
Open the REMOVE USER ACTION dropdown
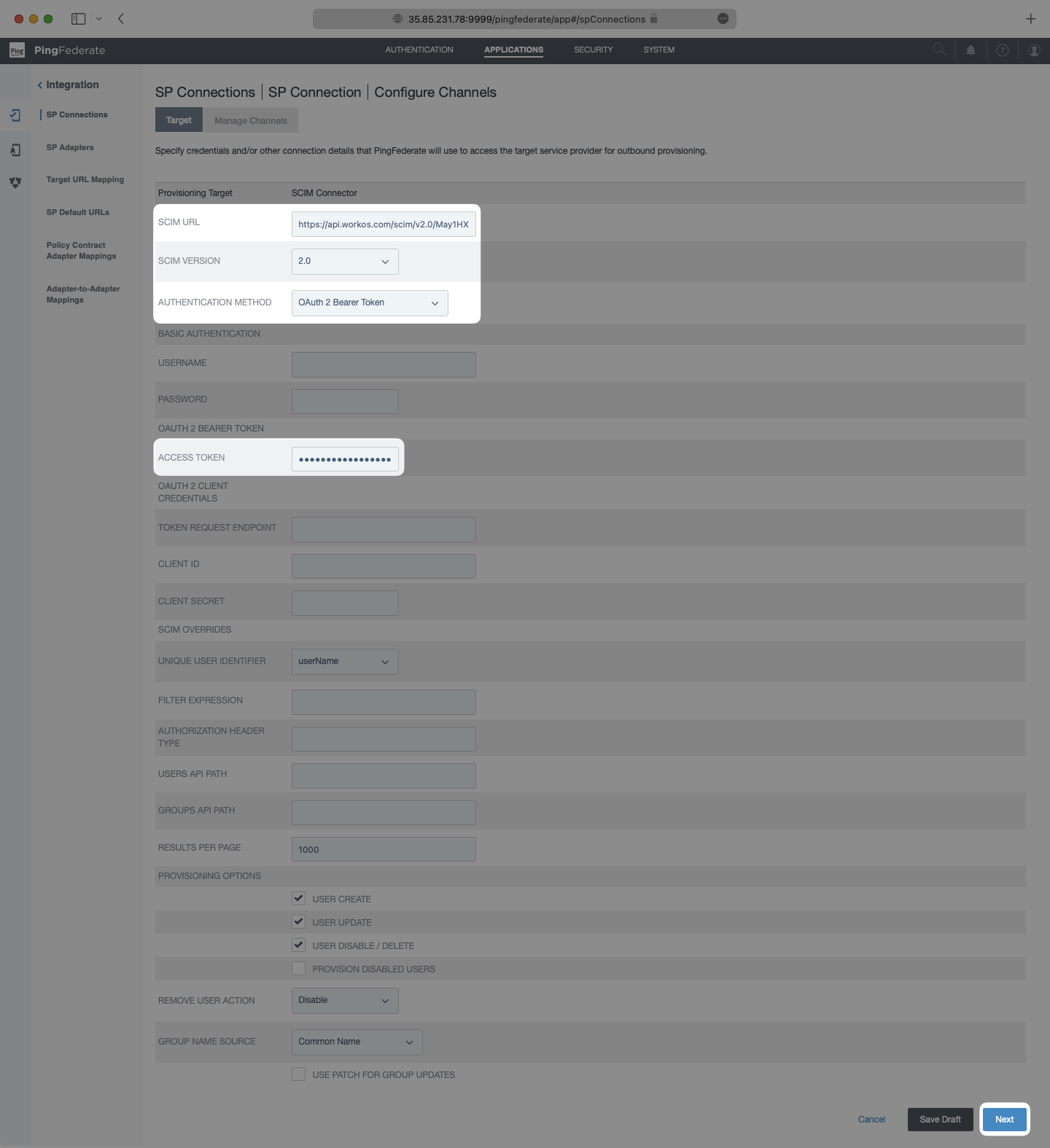345,1001
